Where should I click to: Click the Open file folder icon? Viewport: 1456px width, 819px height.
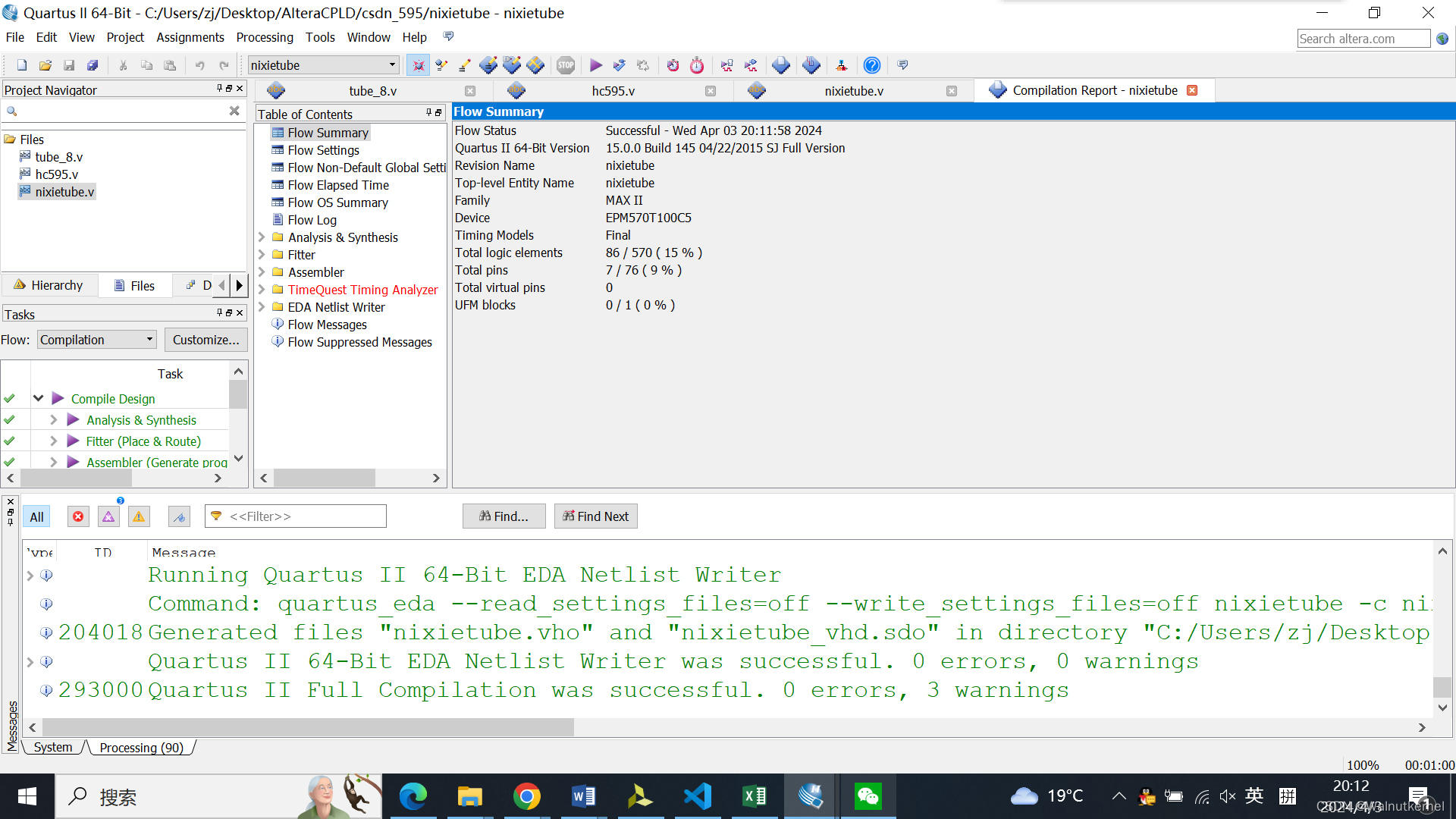click(45, 65)
